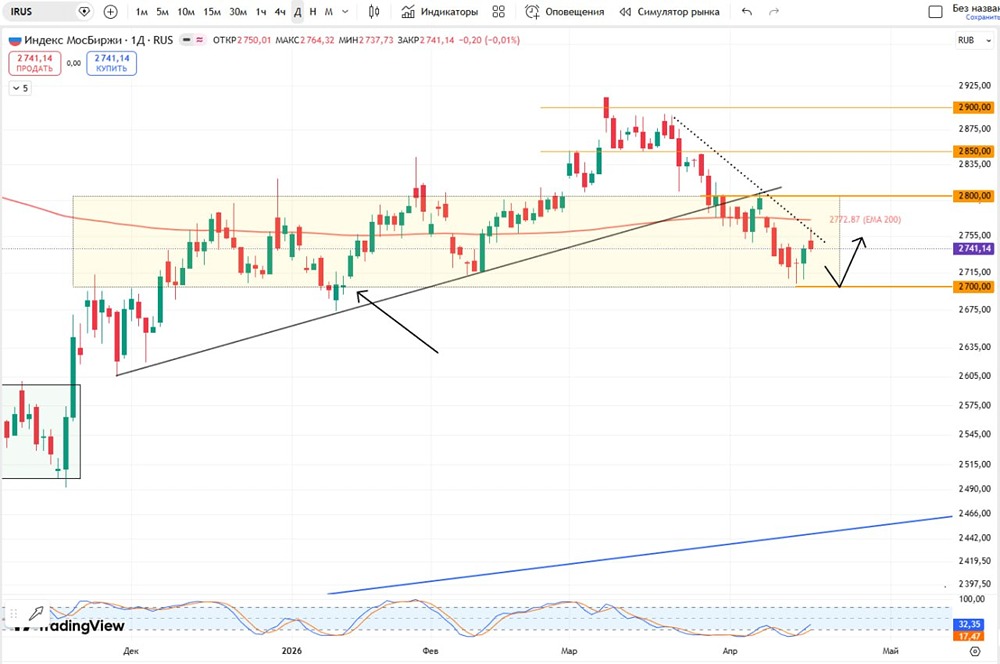This screenshot has height=664, width=1000.
Task: Click the 100,00 oscillator scale value
Action: click(972, 599)
